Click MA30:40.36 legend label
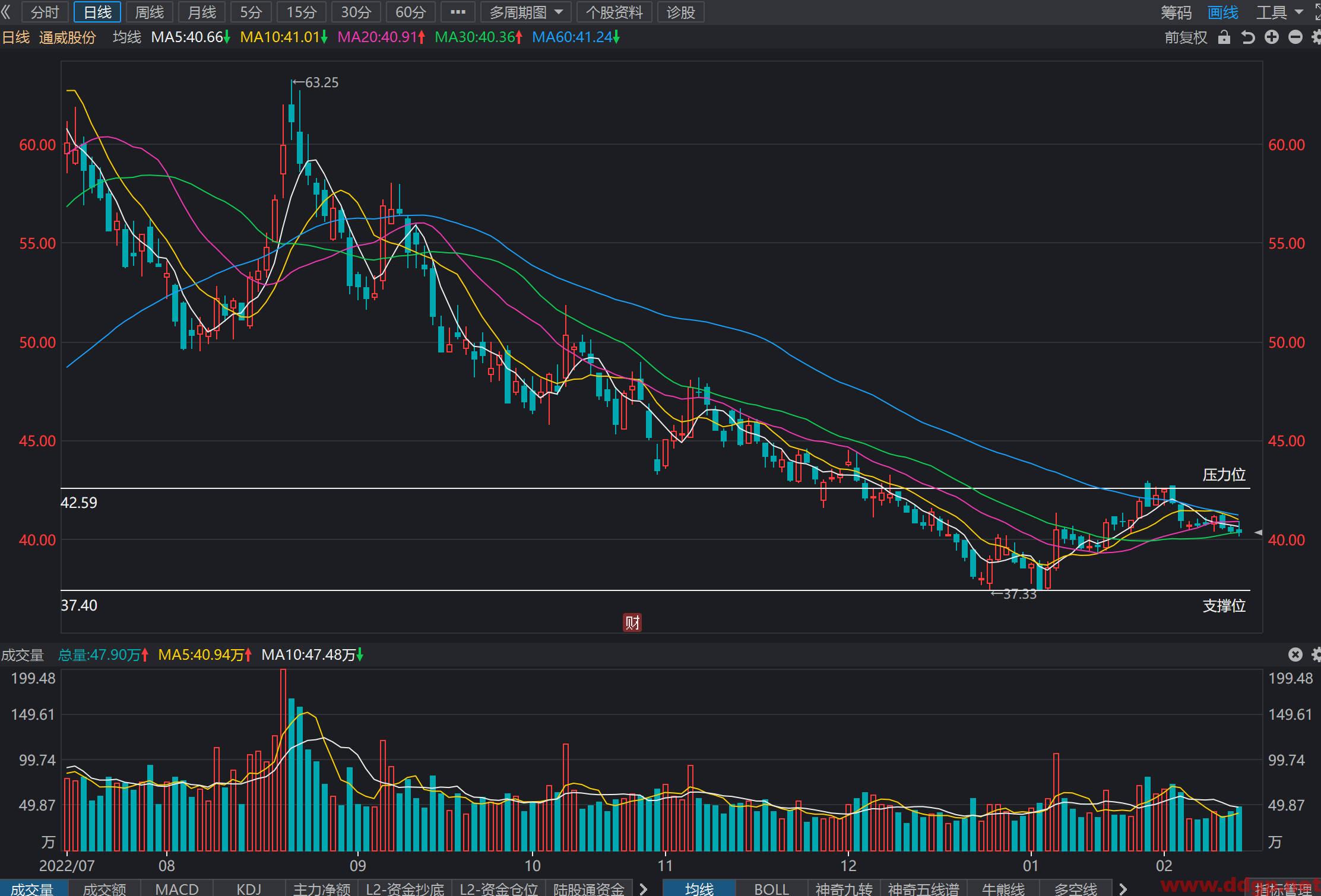This screenshot has height=896, width=1321. pos(479,37)
